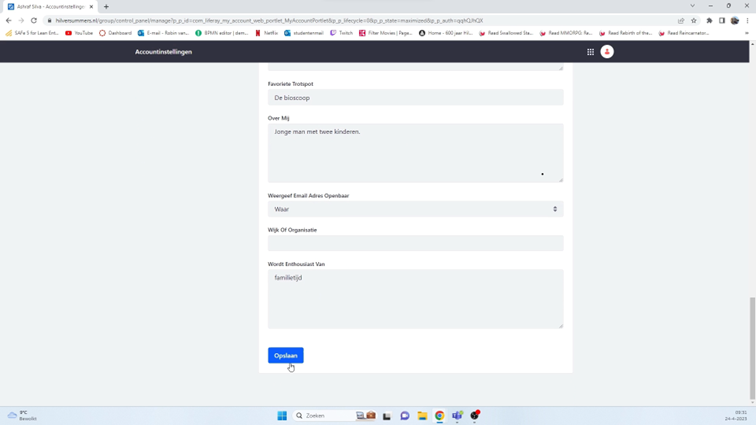Image resolution: width=756 pixels, height=425 pixels.
Task: Bookmark this page with the star icon
Action: tap(694, 20)
